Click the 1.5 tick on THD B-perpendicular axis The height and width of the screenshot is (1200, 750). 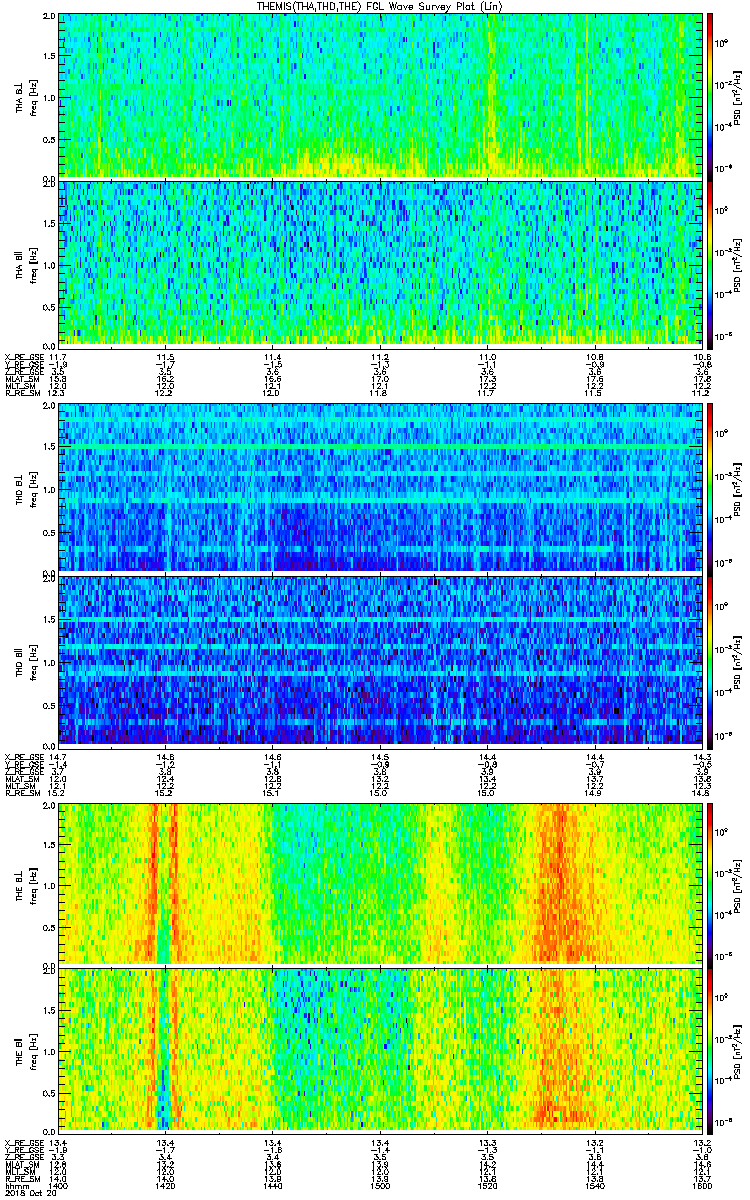click(x=49, y=449)
